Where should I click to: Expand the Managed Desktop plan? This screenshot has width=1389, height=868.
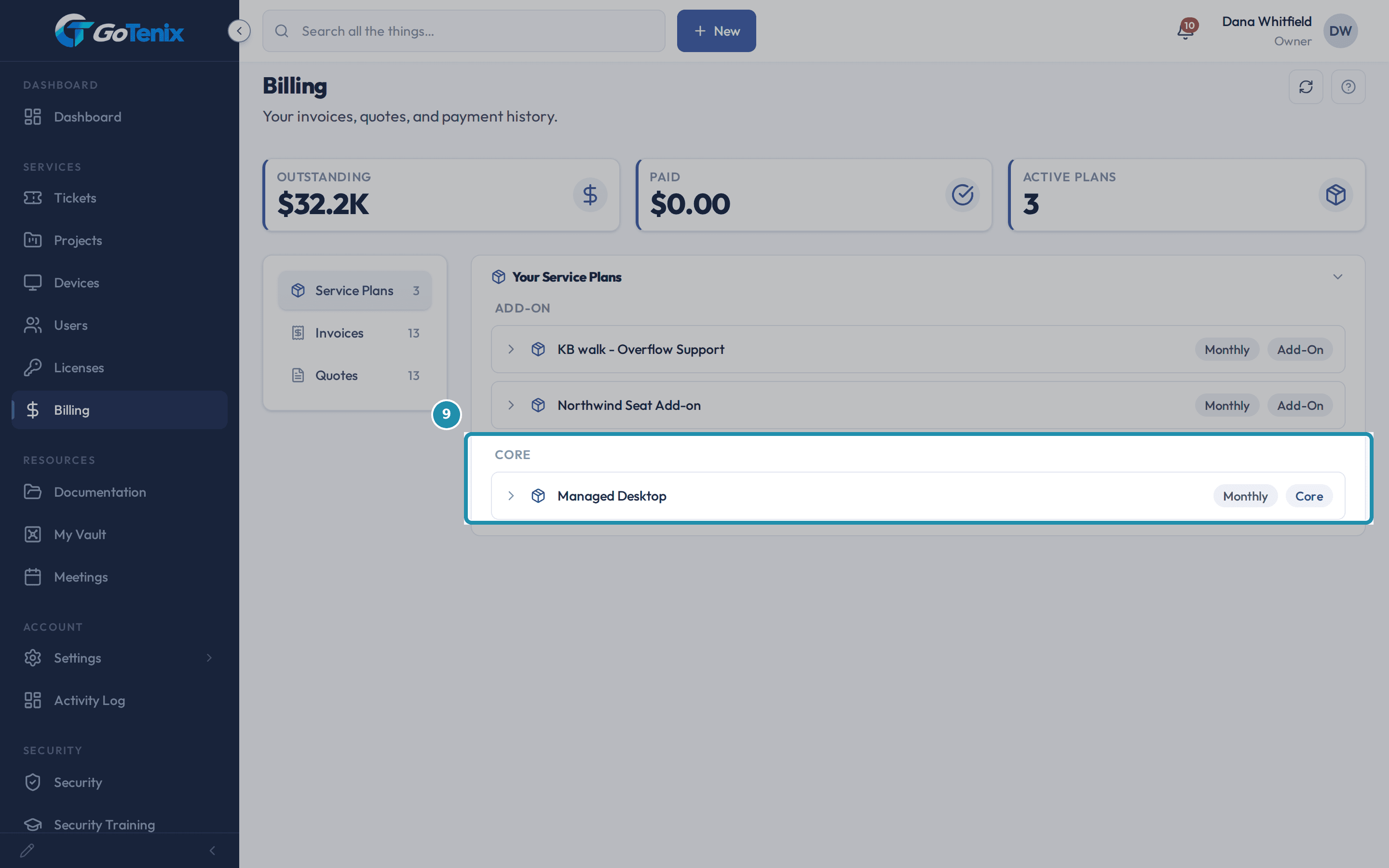(x=511, y=496)
